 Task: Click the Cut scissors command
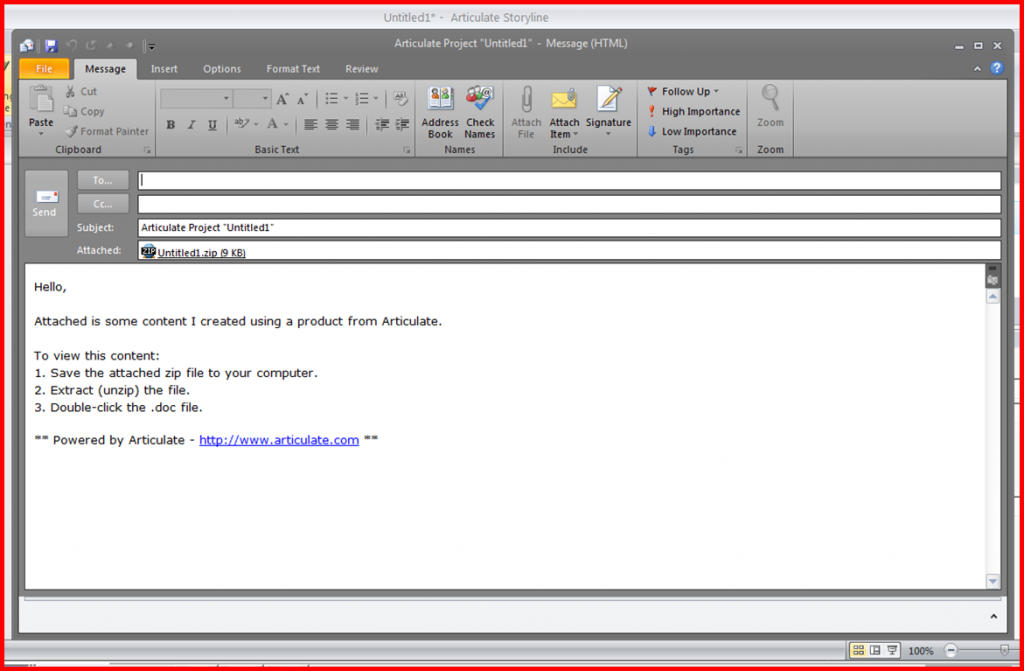point(81,91)
